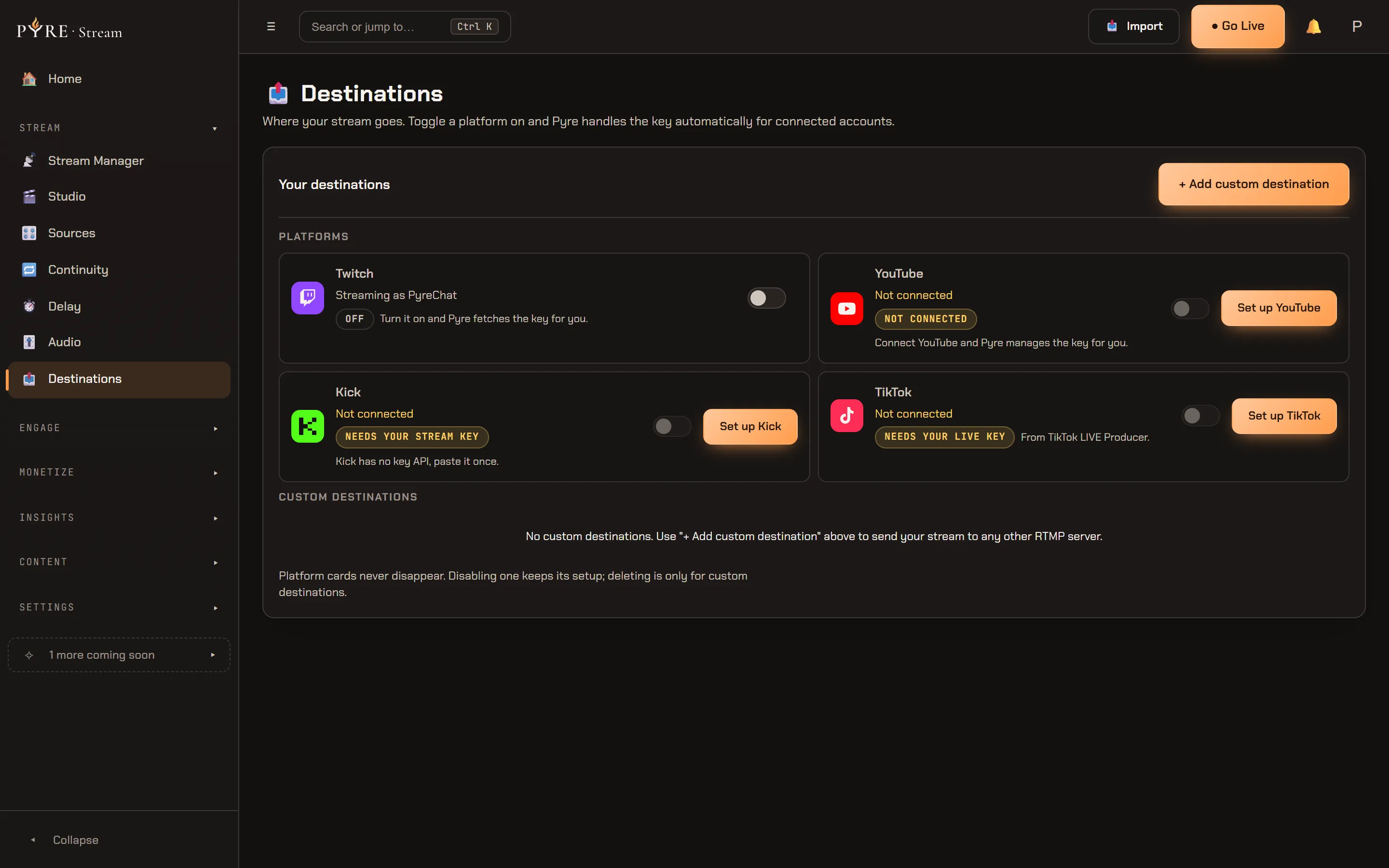Click 'From TikTok LIVE Producer.' text

1085,437
